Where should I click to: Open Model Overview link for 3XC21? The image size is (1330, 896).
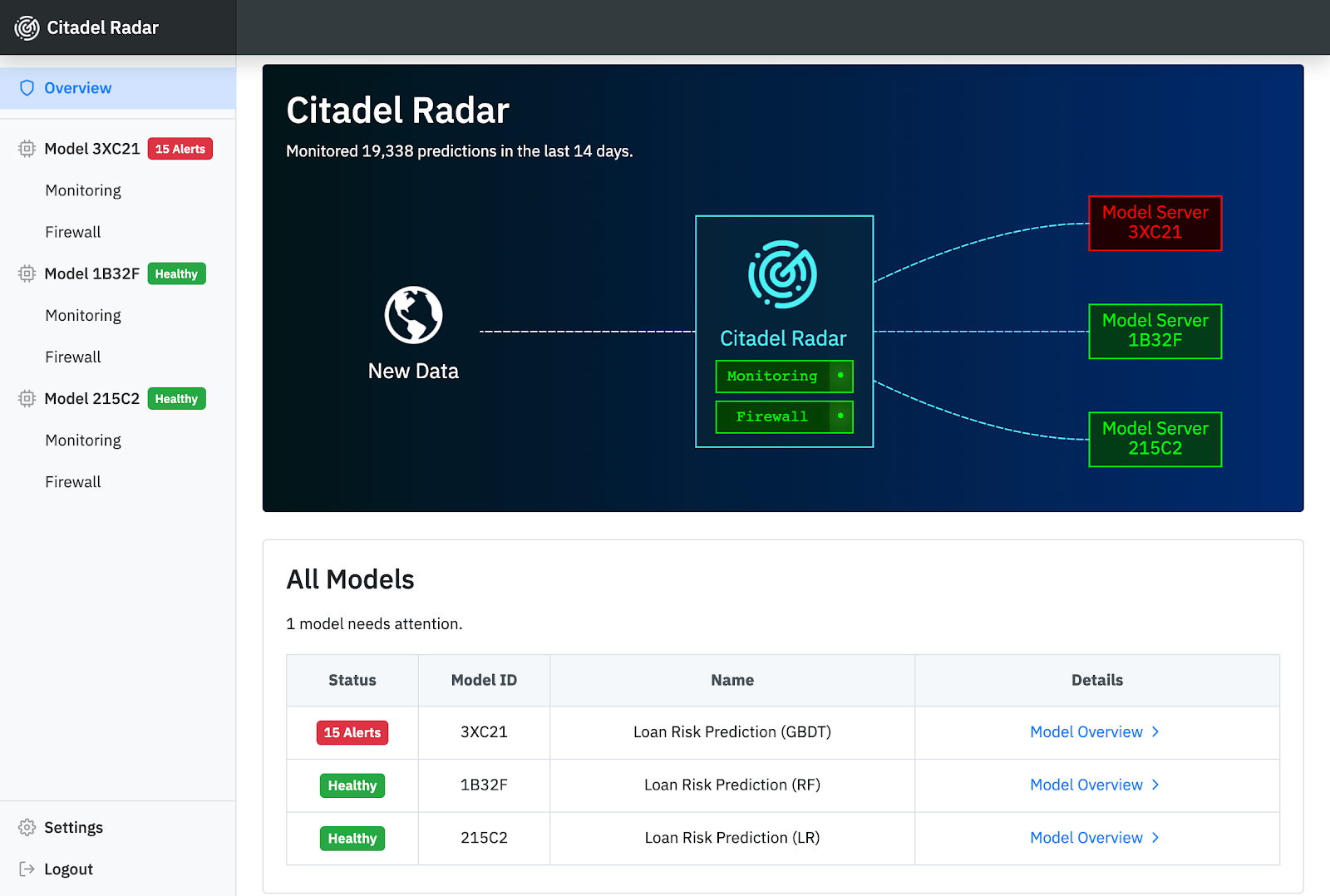click(1086, 732)
